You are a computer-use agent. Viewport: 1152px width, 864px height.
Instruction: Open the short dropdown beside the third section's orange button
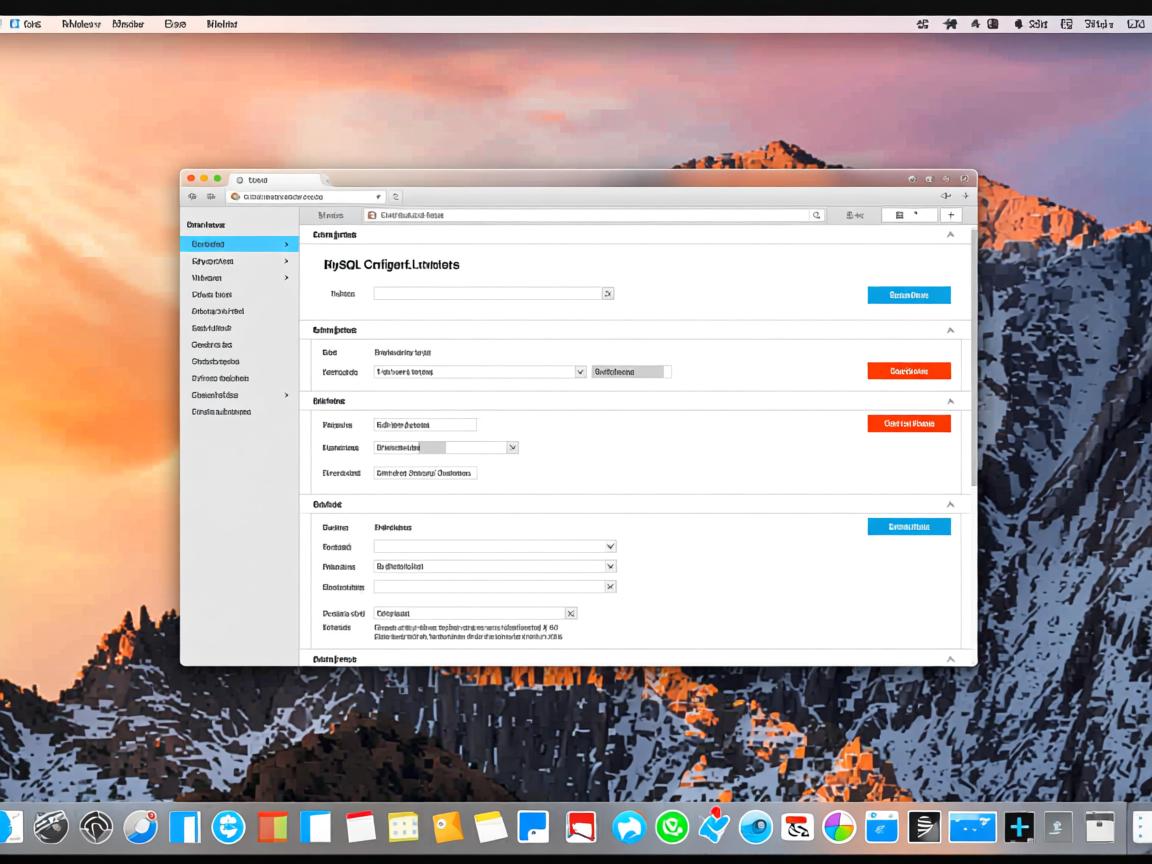click(x=512, y=448)
